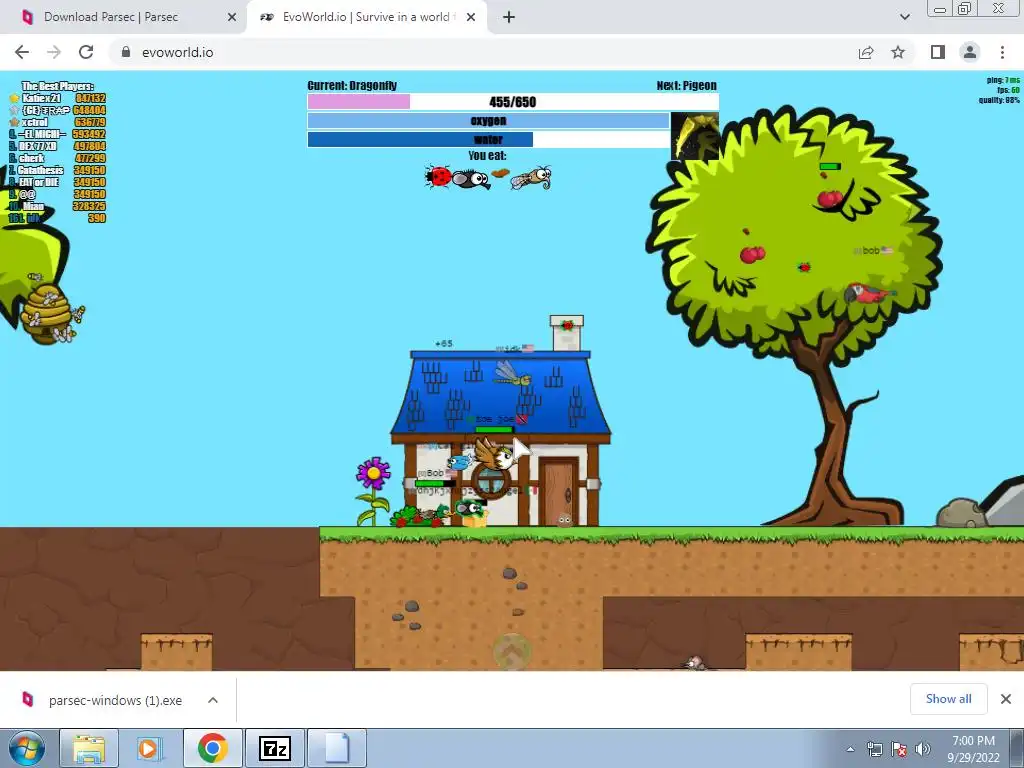Click the small brown food icon
Image resolution: width=1024 pixels, height=768 pixels.
[x=500, y=174]
